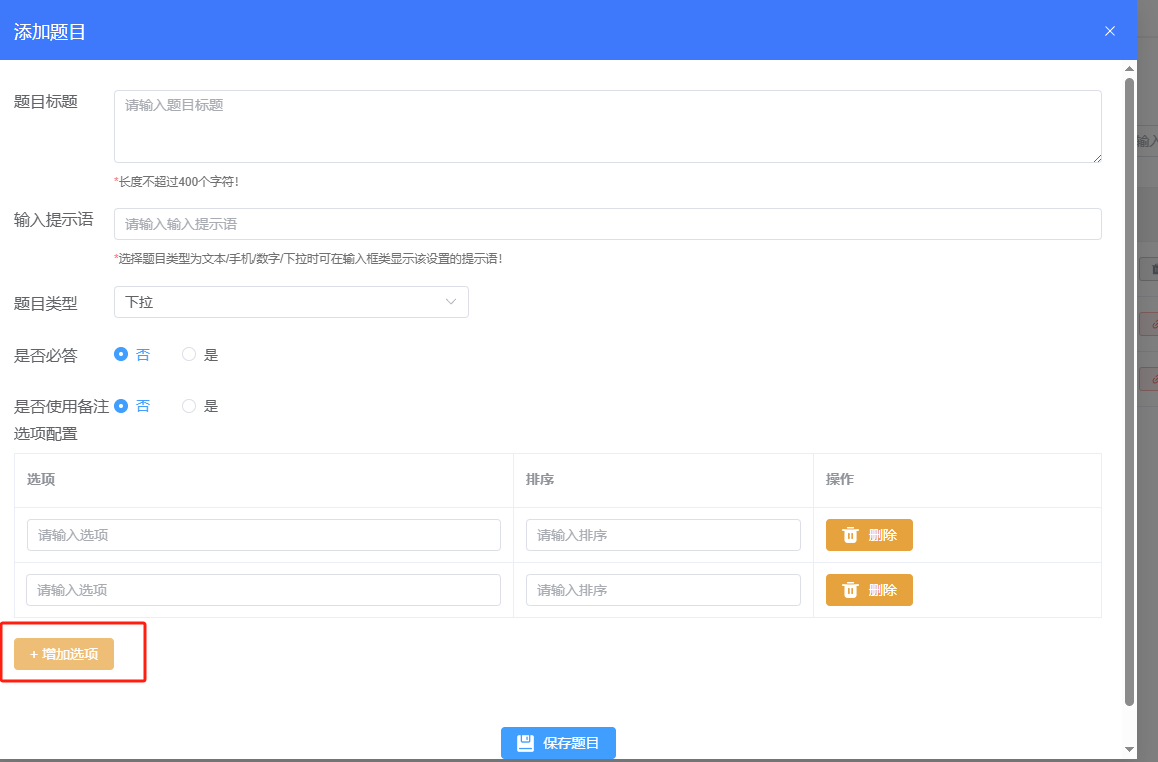Image resolution: width=1158 pixels, height=762 pixels.
Task: Click the 选项配置 section label
Action: pos(46,434)
